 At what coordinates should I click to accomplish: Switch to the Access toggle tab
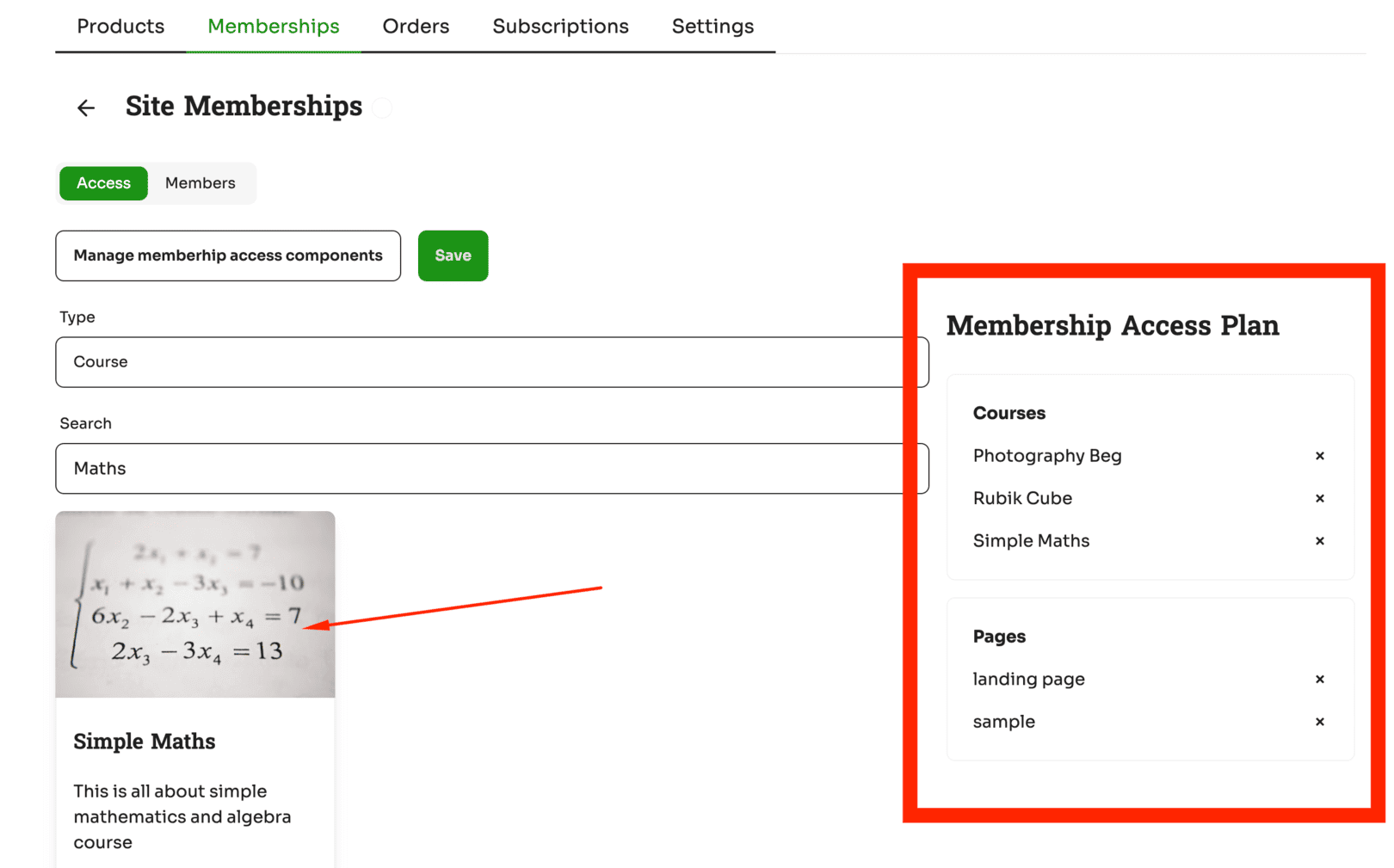[x=103, y=183]
